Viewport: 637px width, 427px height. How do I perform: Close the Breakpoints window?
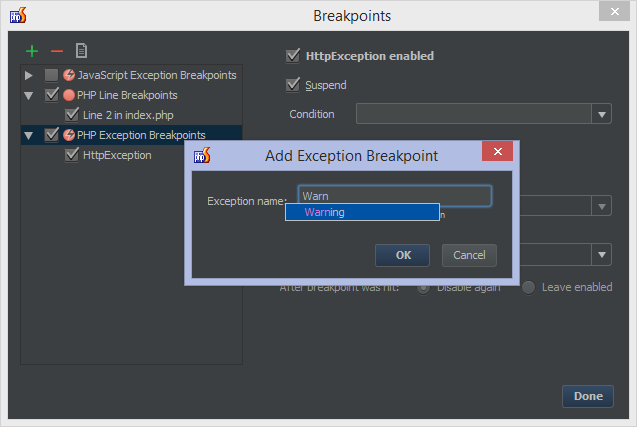coord(615,11)
